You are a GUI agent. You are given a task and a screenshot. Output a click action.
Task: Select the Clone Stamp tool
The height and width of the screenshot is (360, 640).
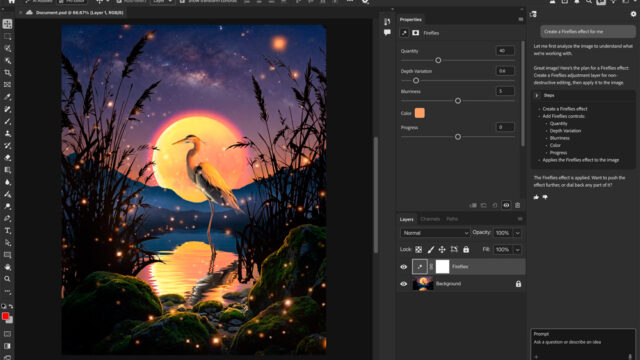[7, 133]
